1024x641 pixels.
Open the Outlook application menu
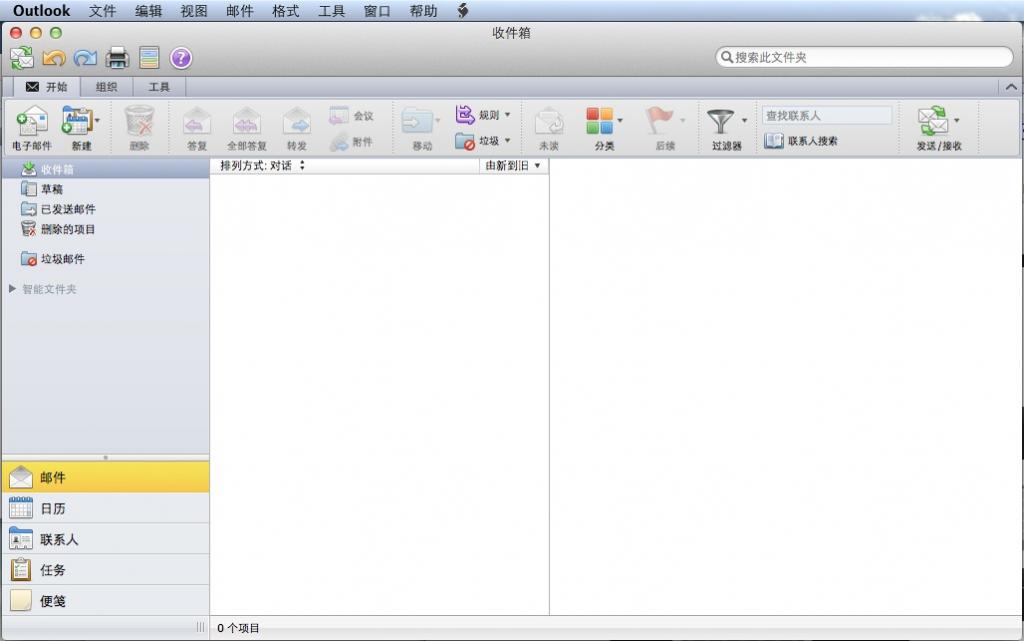41,11
